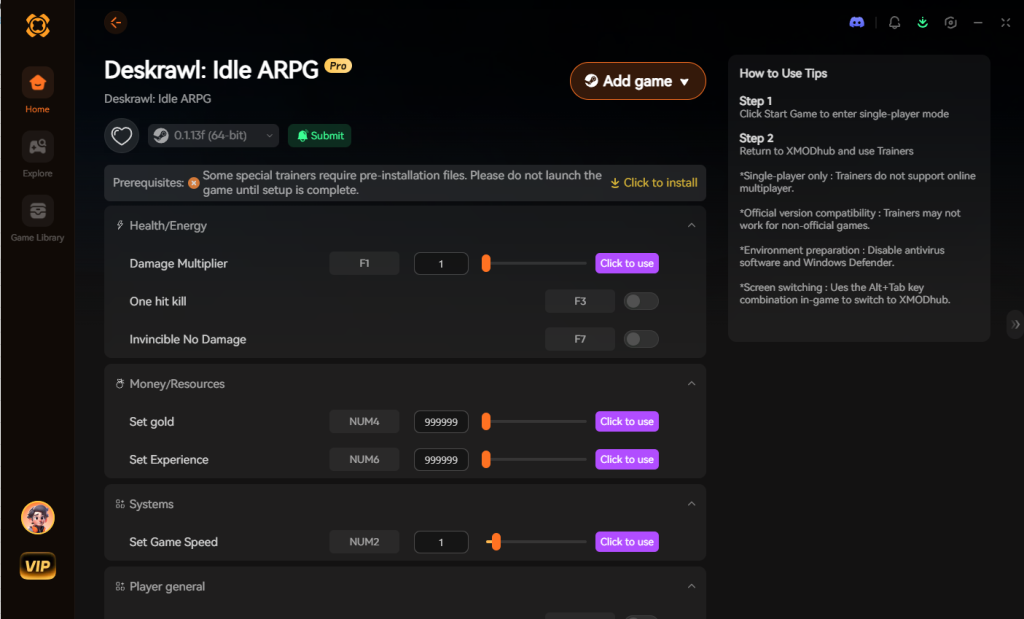Click the Set Experience value field
This screenshot has height=619, width=1024.
pos(441,459)
